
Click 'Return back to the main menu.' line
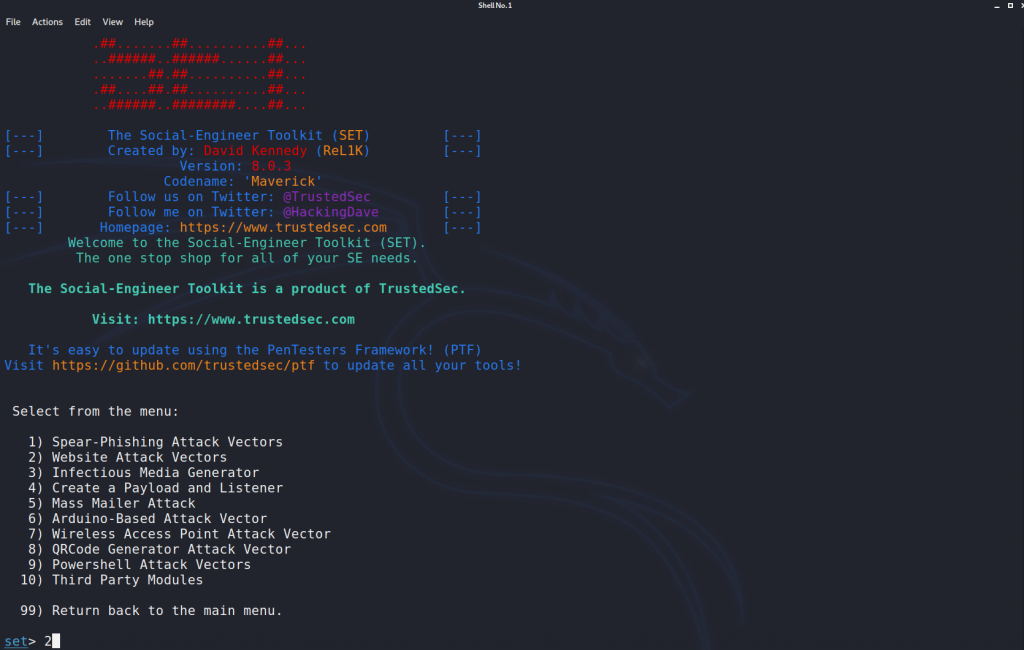point(152,611)
